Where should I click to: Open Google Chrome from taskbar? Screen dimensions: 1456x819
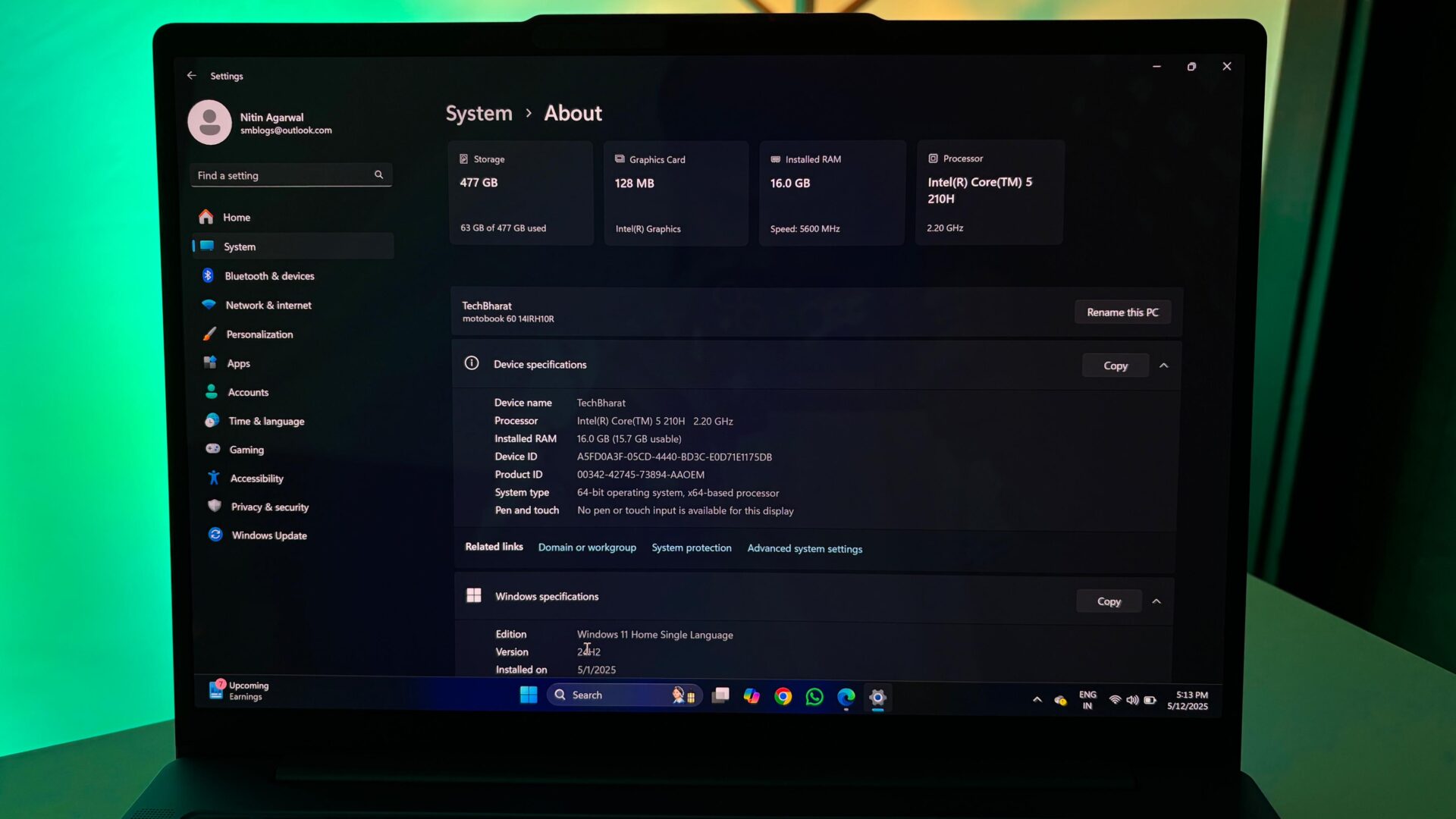pos(783,696)
